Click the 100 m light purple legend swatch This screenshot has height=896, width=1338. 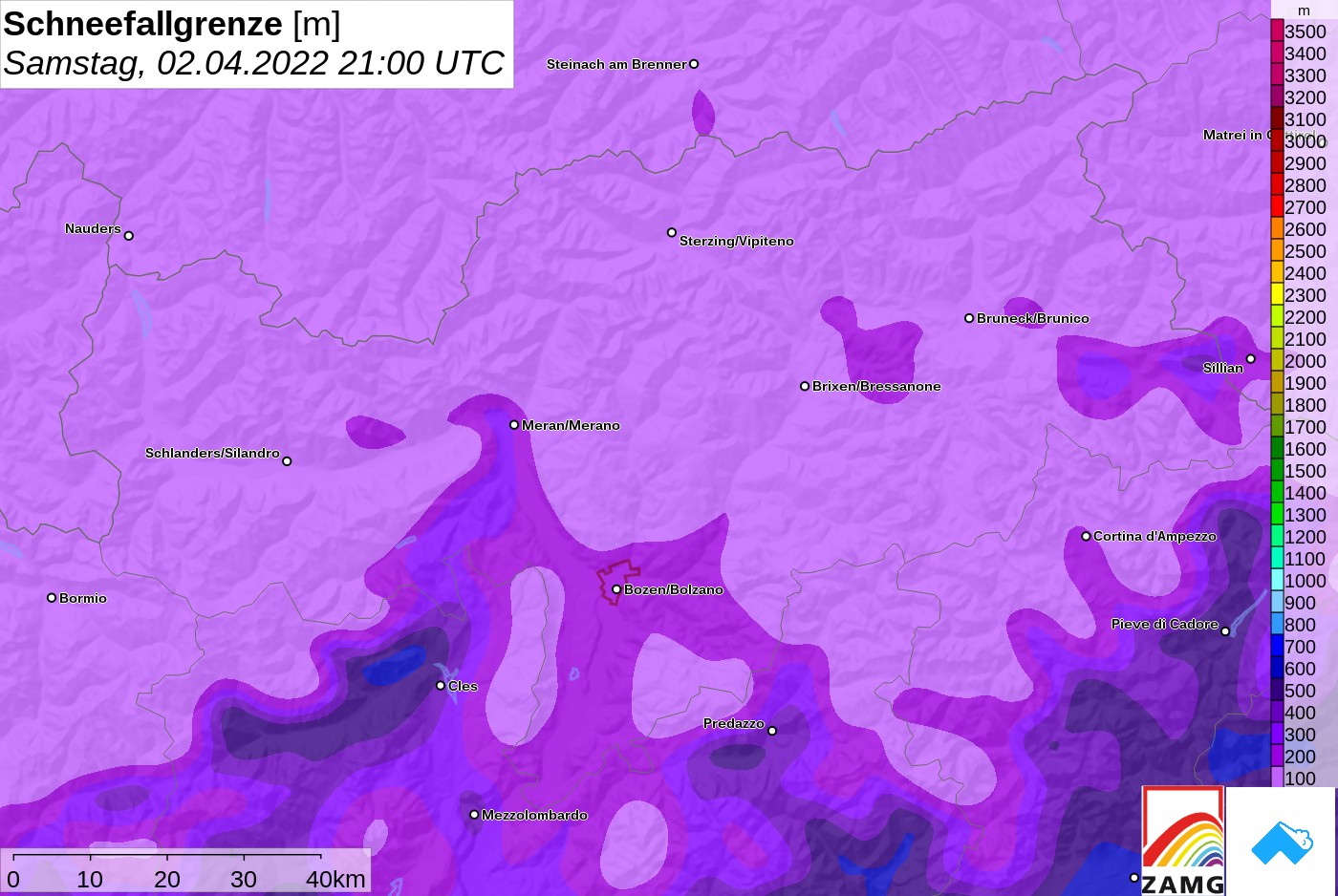tap(1277, 779)
